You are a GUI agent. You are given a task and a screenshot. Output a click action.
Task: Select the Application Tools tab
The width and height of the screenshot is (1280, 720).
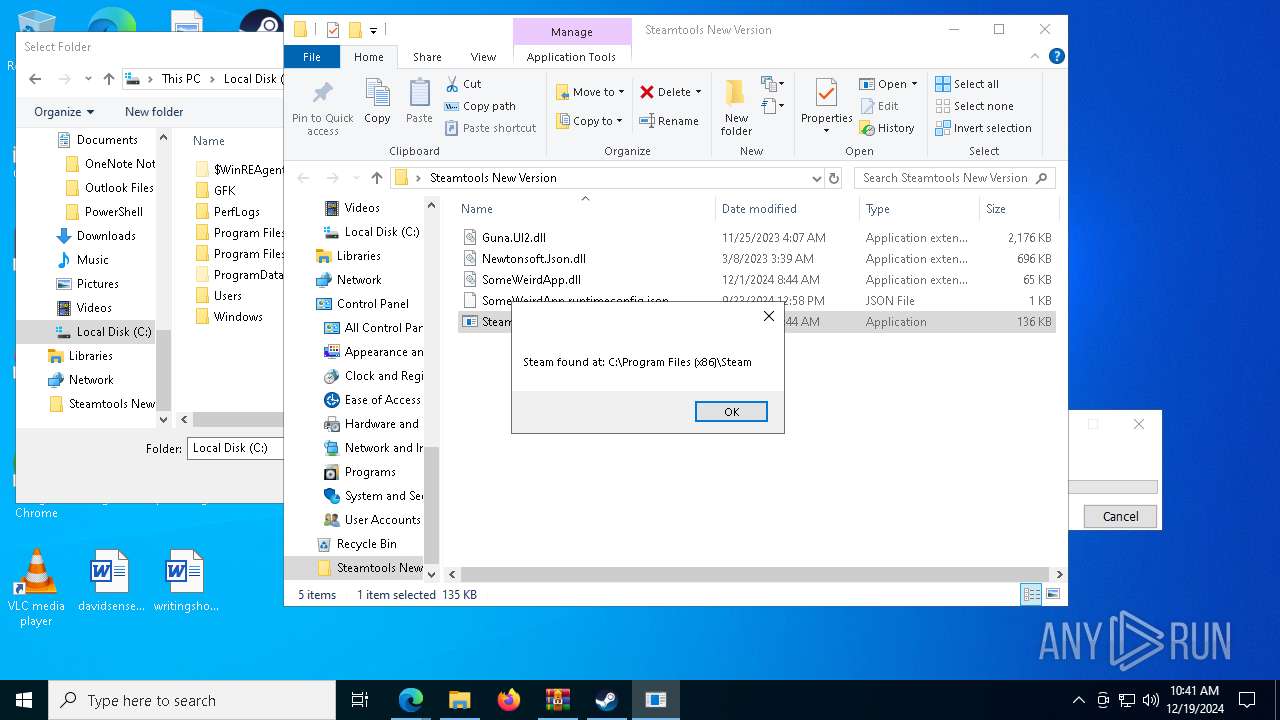click(x=571, y=57)
